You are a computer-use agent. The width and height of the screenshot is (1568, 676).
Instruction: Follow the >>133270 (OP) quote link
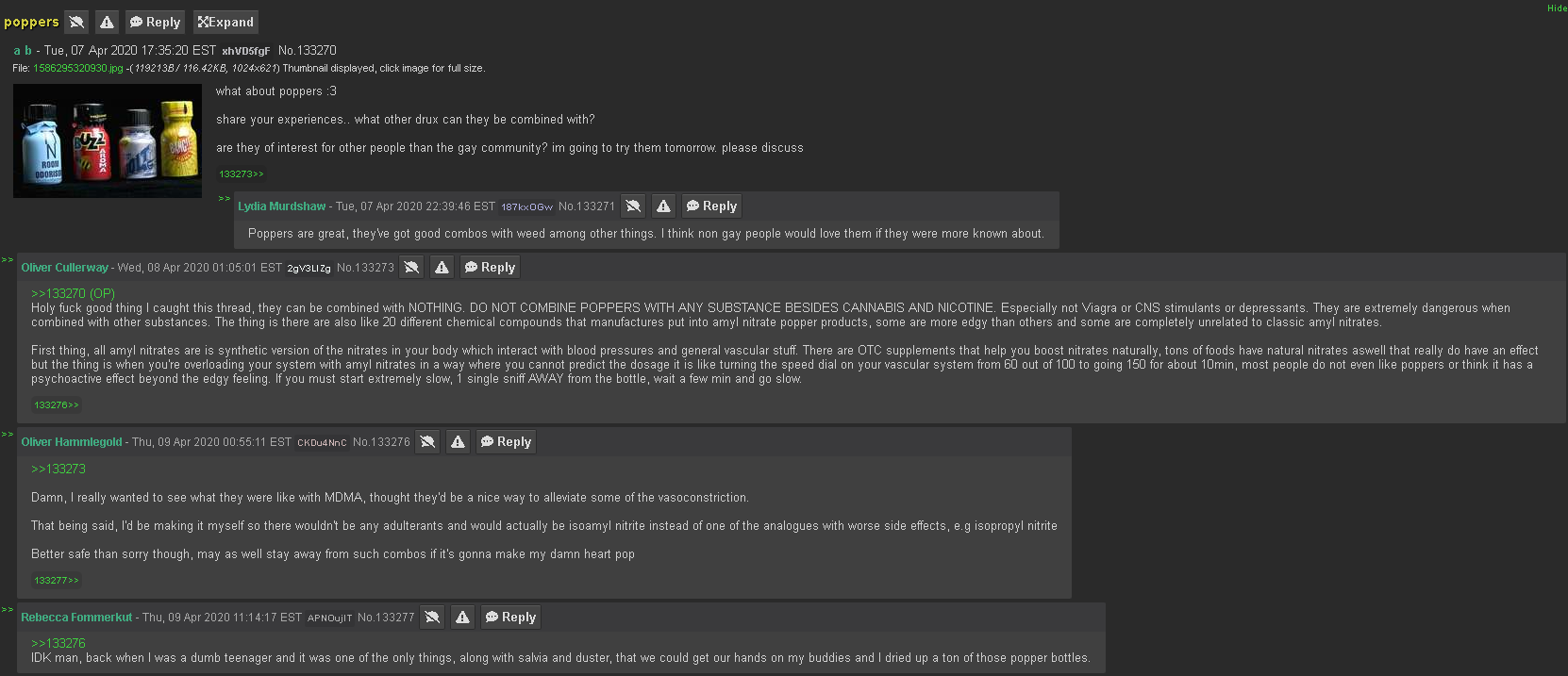click(x=73, y=293)
